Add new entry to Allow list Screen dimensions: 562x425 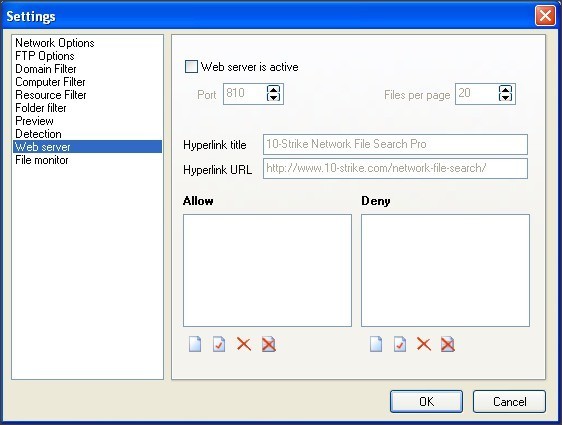(195, 344)
